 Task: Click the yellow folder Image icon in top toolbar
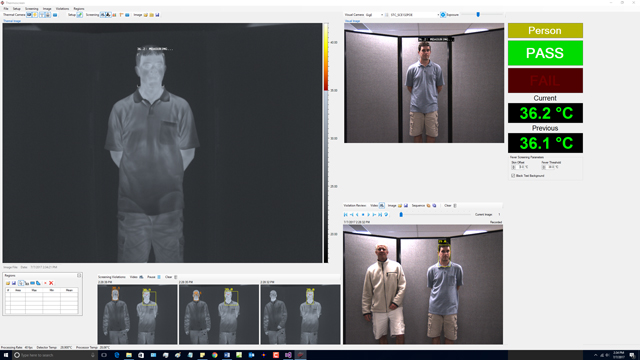pos(151,15)
